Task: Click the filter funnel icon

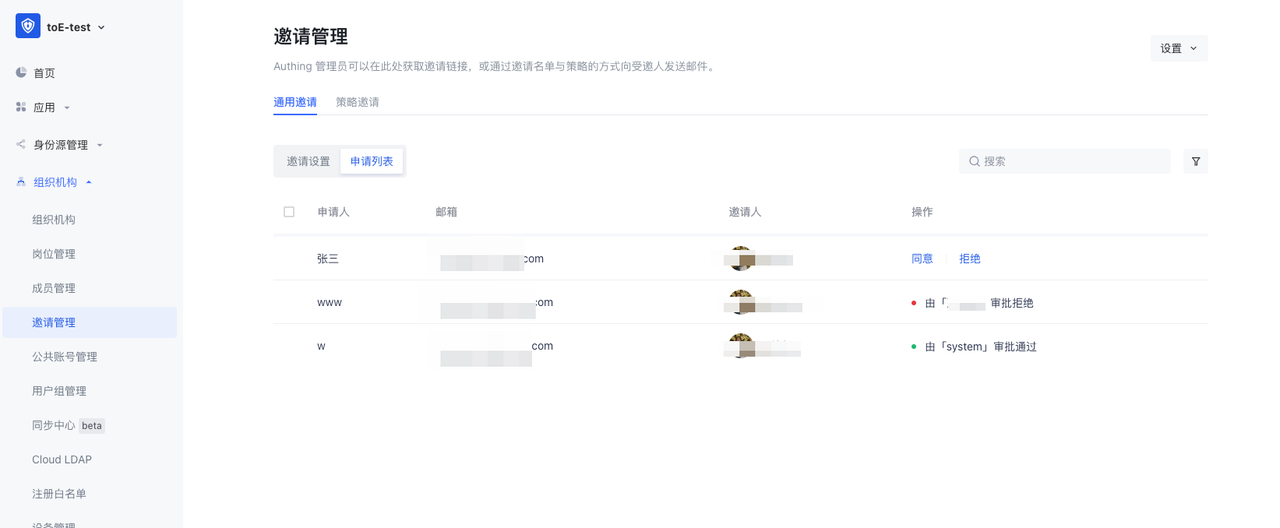Action: coord(1195,161)
